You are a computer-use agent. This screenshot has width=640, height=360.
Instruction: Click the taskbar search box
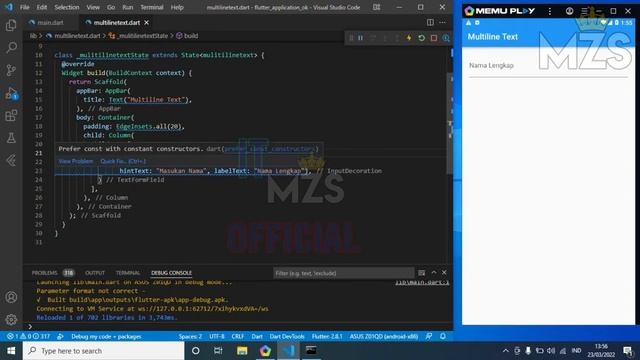103,351
